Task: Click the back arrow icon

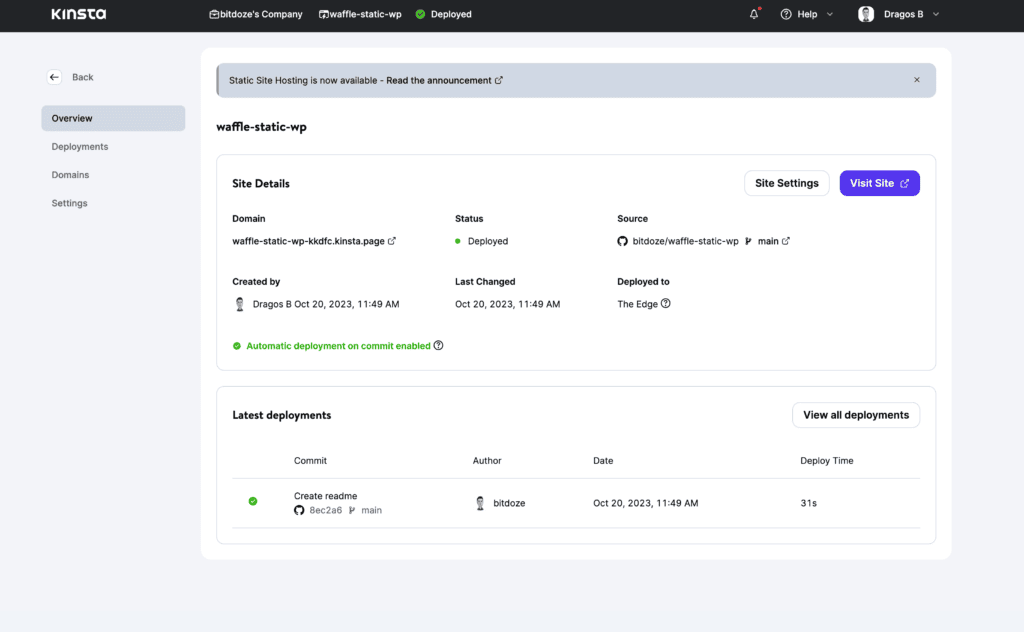Action: (54, 77)
